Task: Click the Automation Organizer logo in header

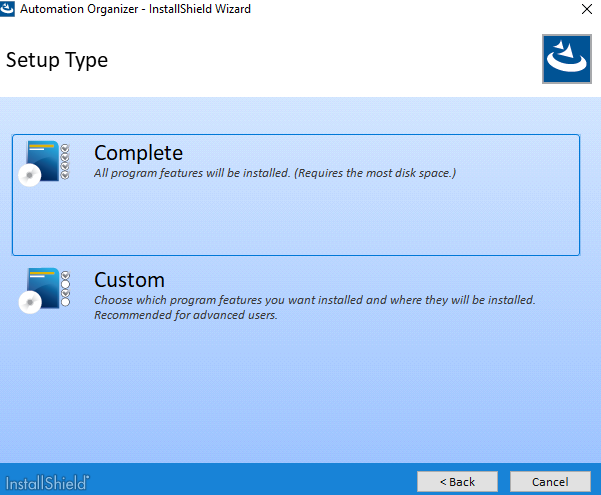Action: (567, 59)
